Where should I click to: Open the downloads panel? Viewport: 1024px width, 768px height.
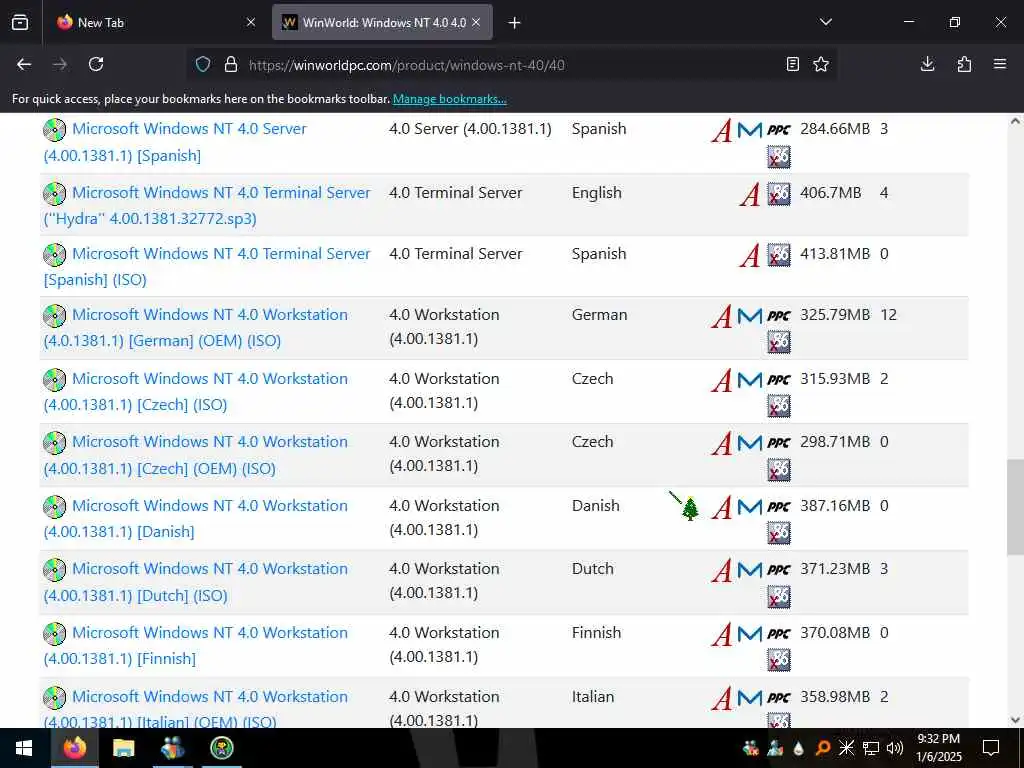point(927,64)
